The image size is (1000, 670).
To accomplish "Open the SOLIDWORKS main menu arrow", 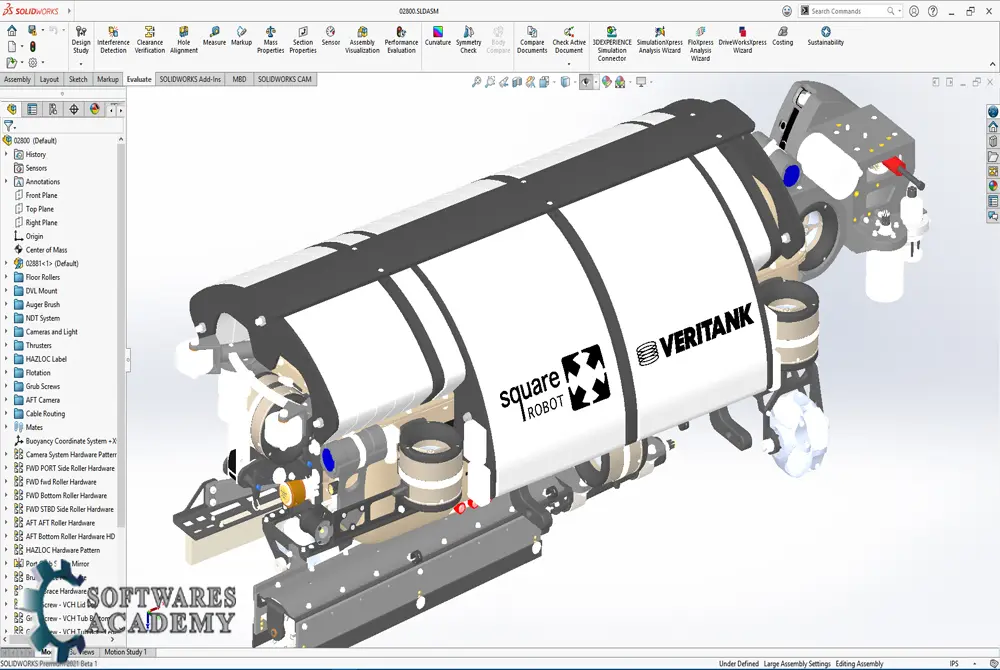I will (x=69, y=11).
